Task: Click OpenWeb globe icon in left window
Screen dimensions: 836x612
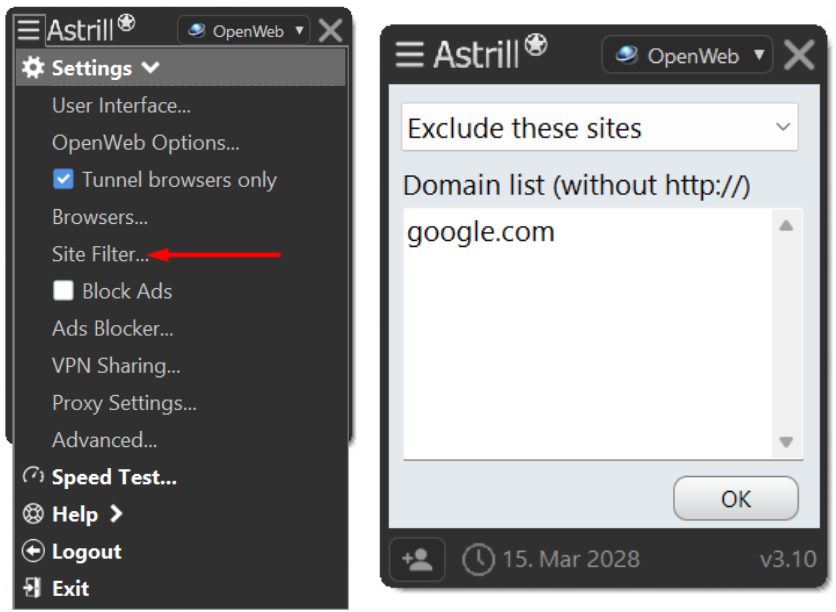Action: (x=197, y=30)
